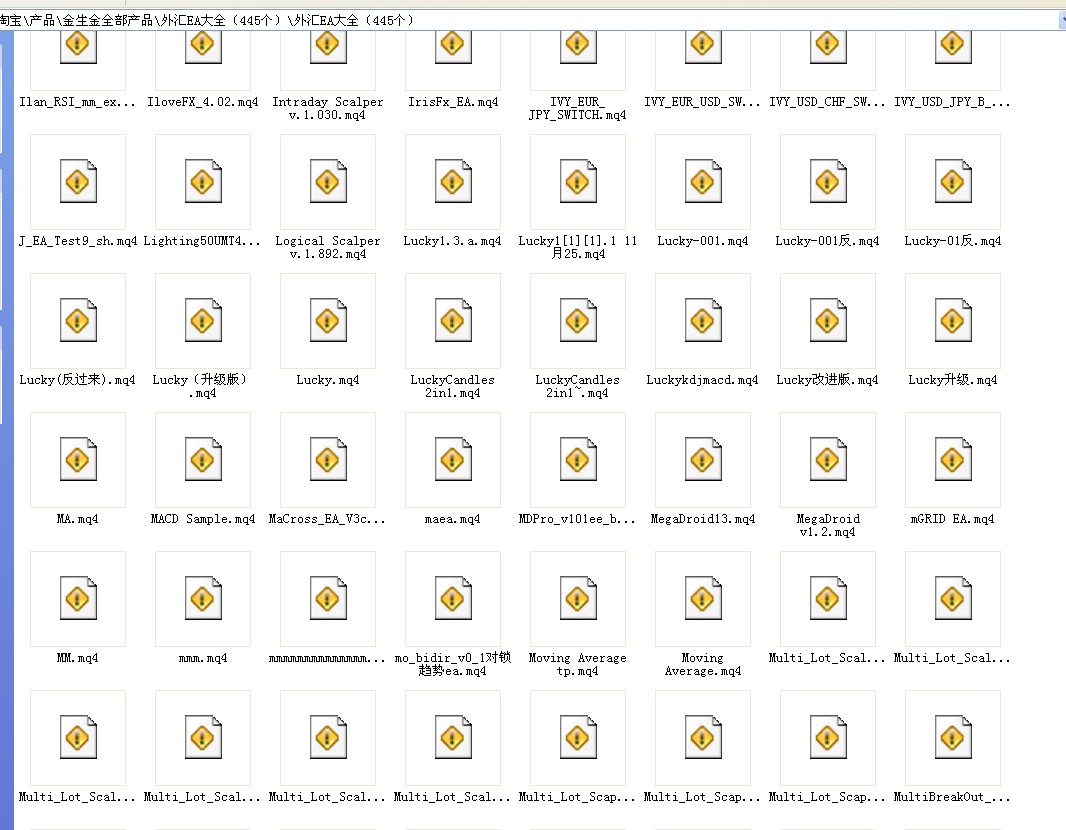Select the MA.mq4 file icon

78,460
